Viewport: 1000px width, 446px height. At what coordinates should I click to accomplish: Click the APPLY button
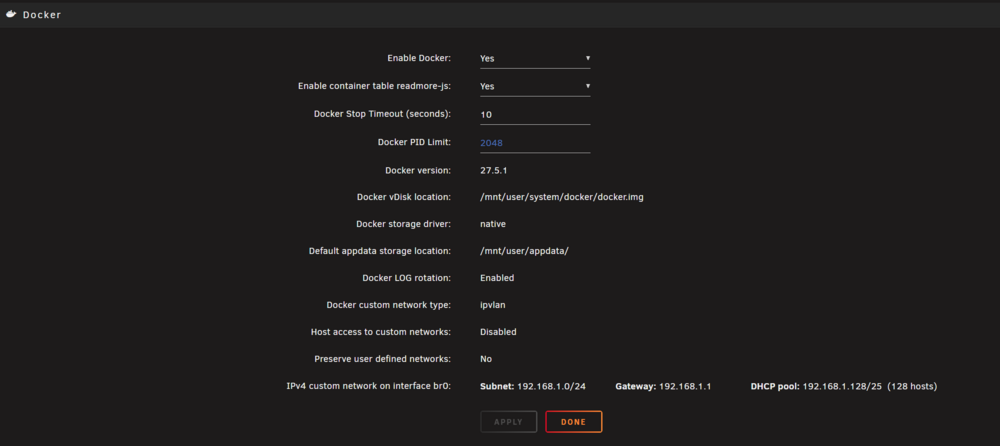point(508,422)
